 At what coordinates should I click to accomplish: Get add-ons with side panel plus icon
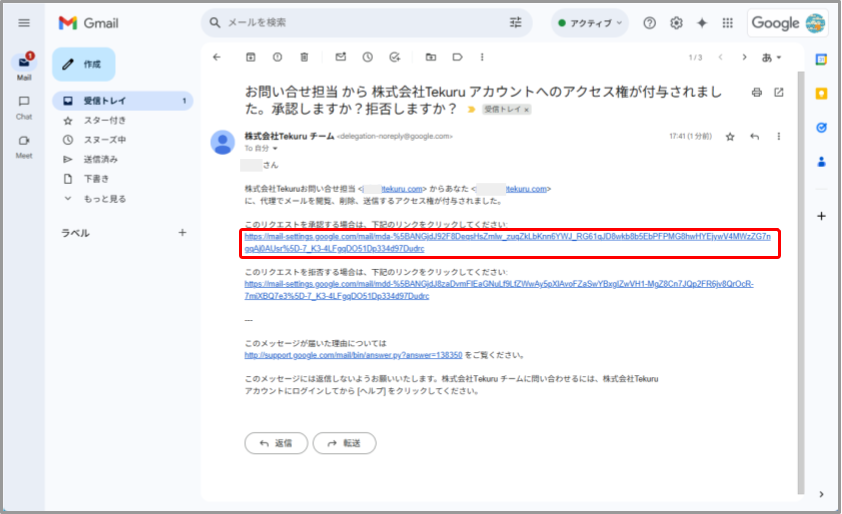(821, 216)
